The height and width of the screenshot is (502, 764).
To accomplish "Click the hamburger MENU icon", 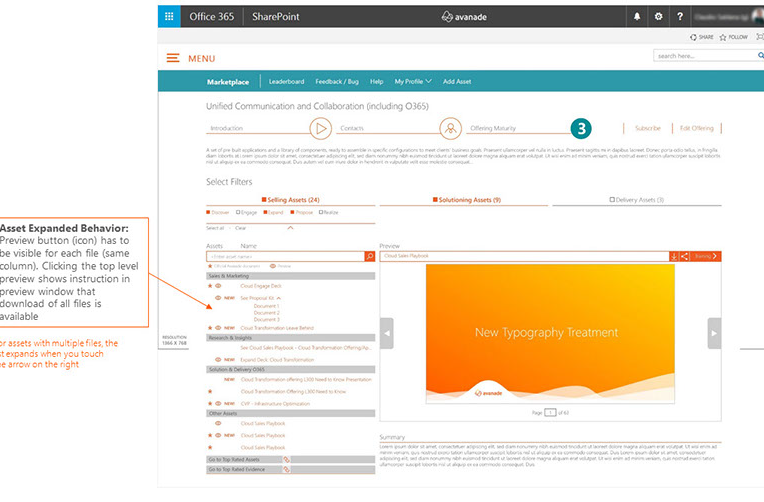I will (174, 59).
